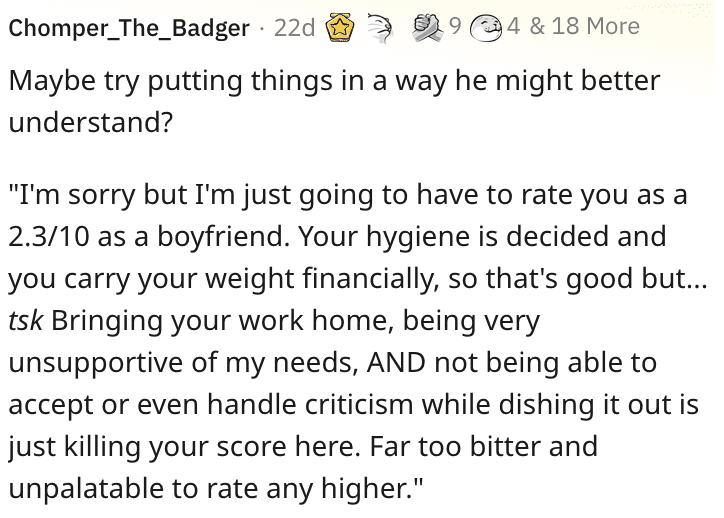
Task: Click the count 9 beside clasped hands award
Action: coord(455,26)
